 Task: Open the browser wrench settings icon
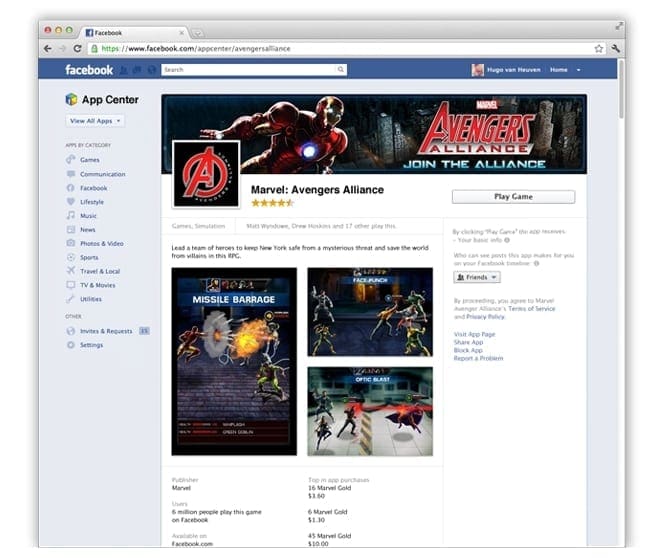(615, 49)
